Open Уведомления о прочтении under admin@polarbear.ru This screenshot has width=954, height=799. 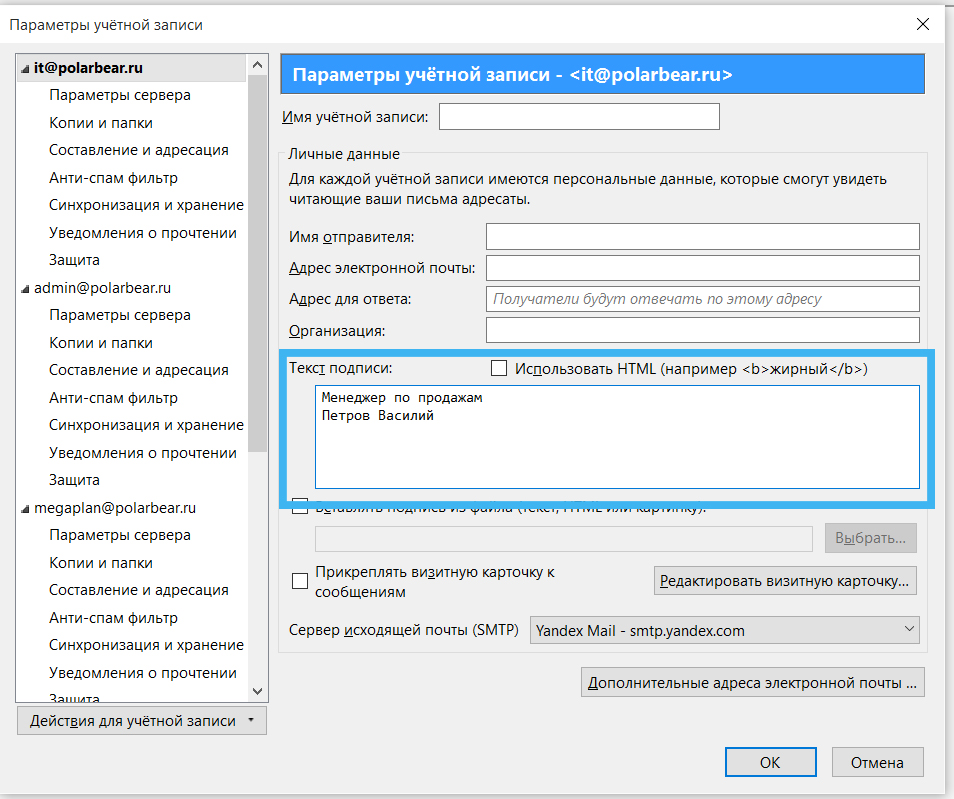click(x=143, y=453)
